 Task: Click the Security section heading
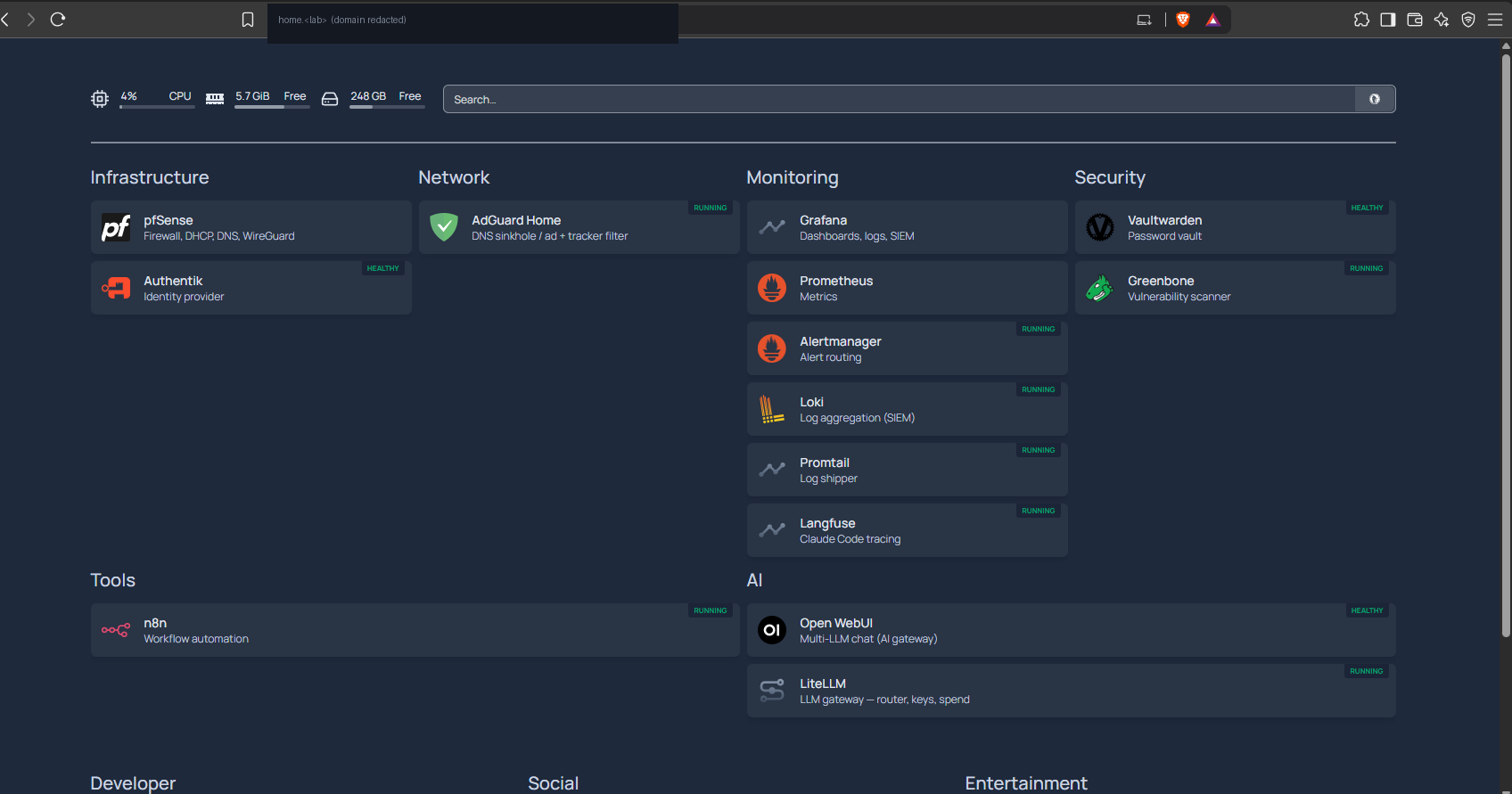click(1110, 177)
